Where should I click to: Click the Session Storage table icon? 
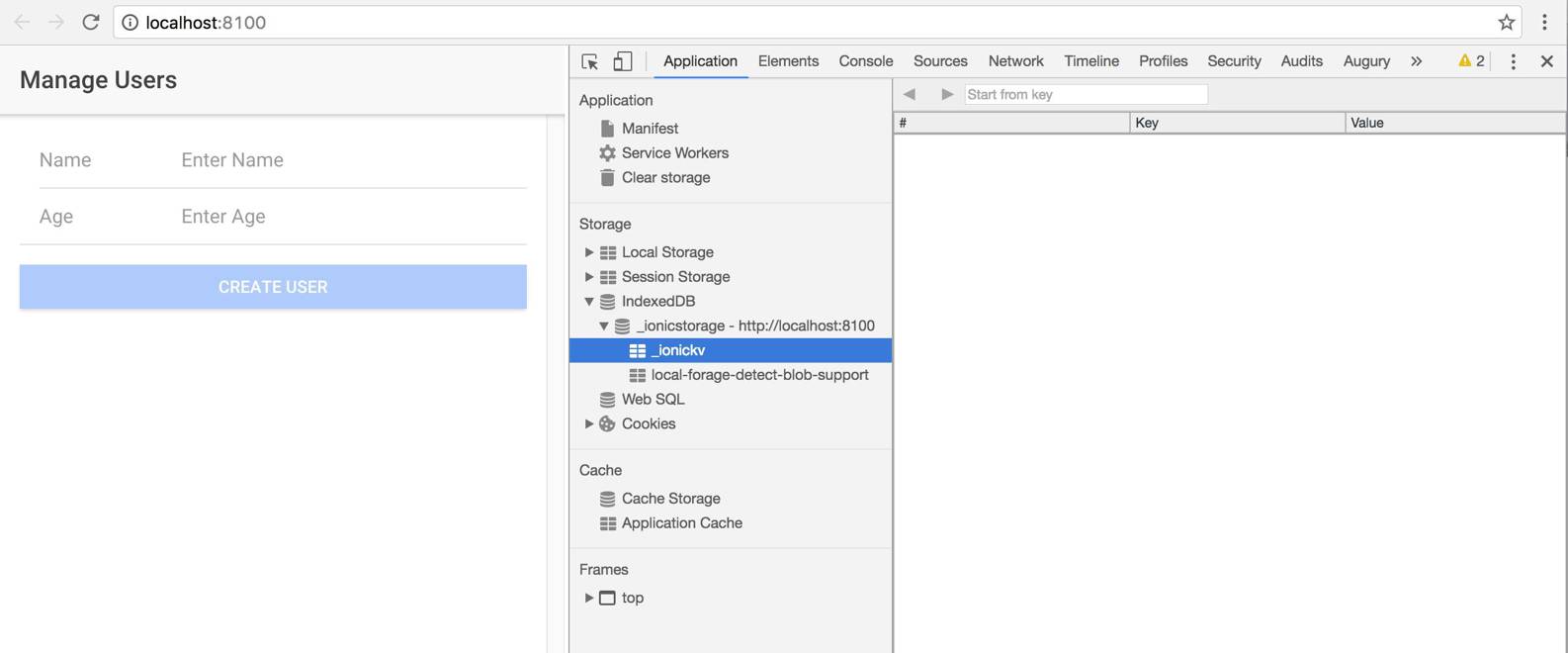608,277
